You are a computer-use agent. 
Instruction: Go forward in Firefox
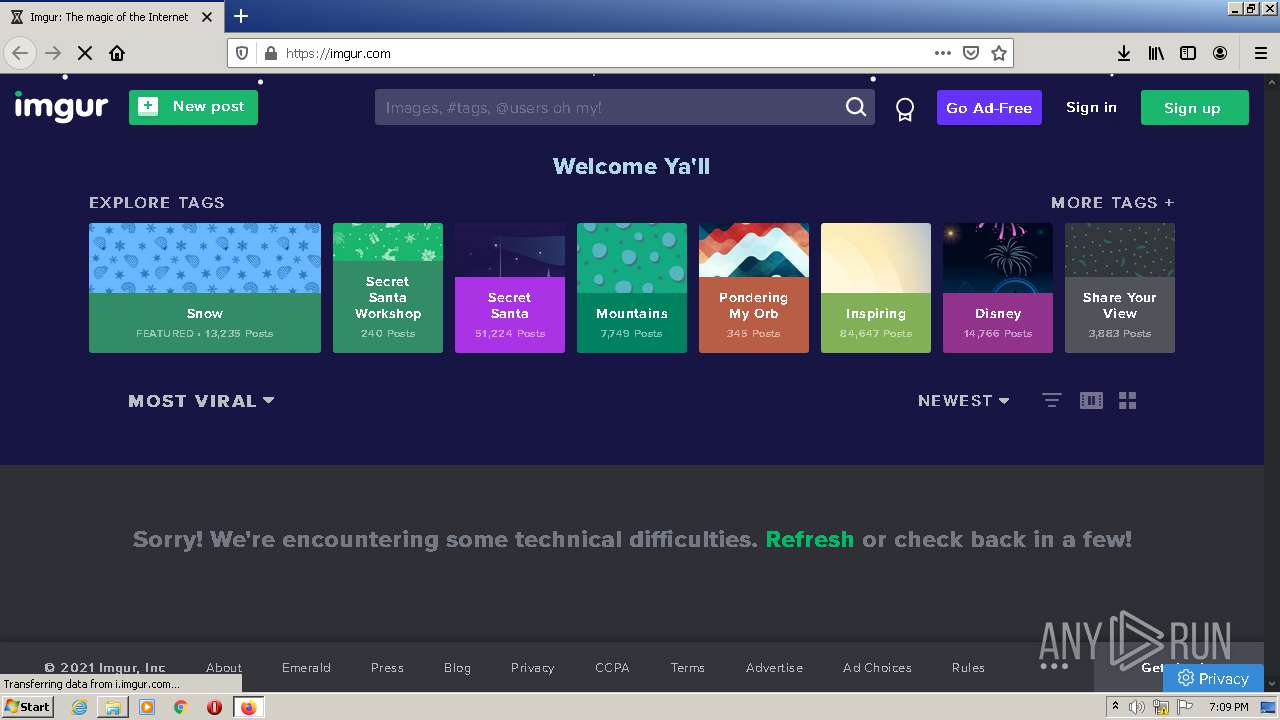coord(53,53)
